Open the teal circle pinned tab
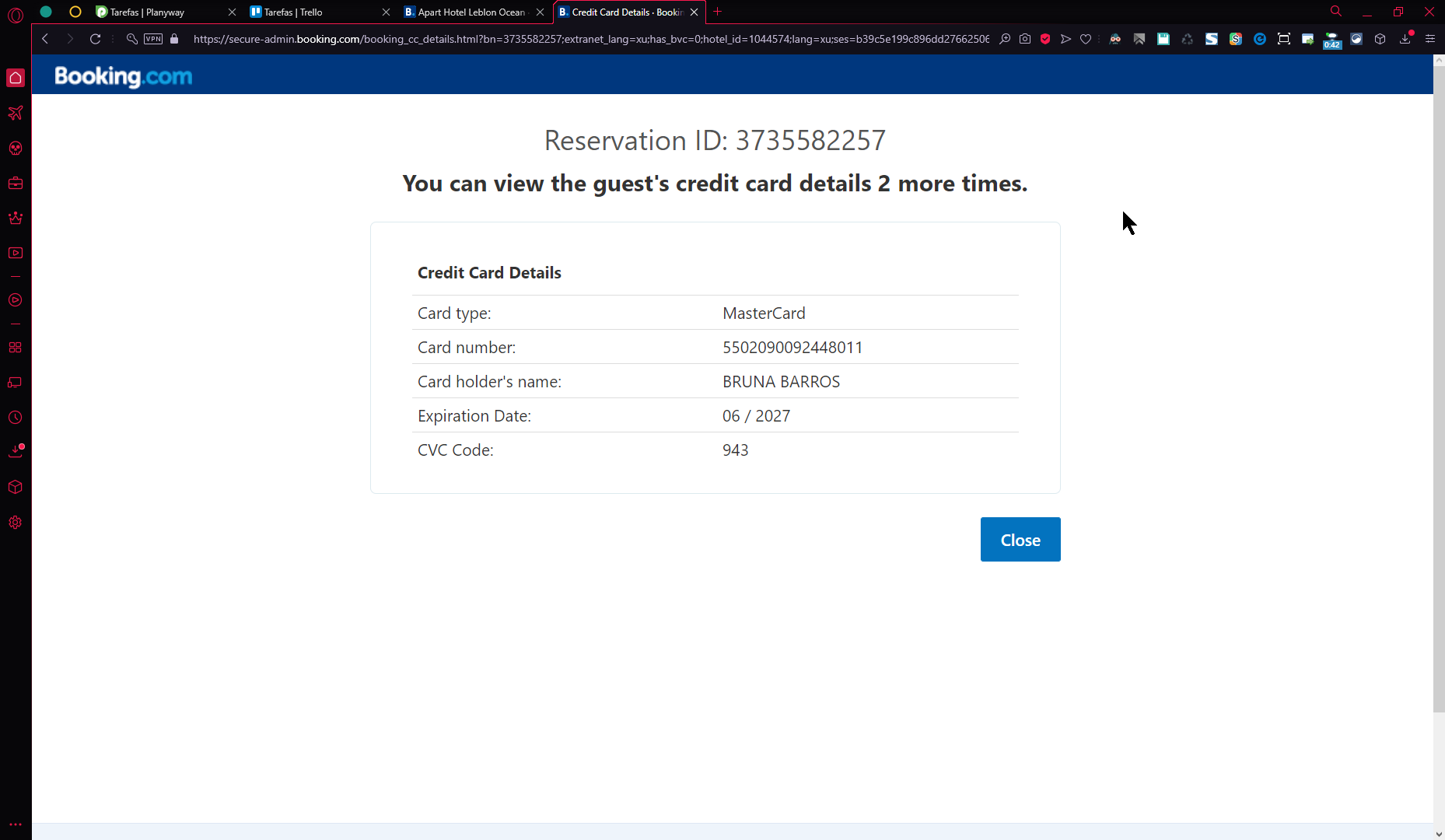Viewport: 1445px width, 840px height. (x=46, y=12)
